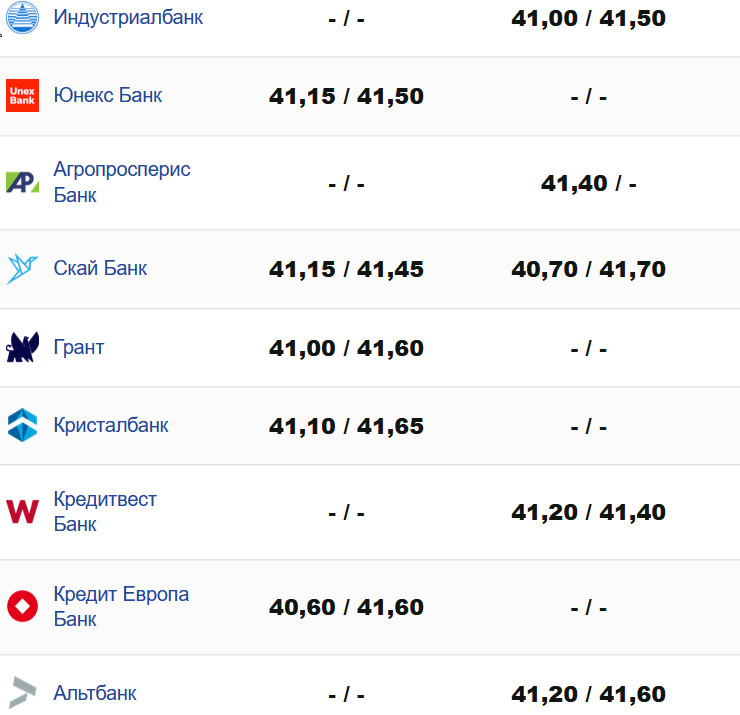Click the Кристалбанк blue logo
Viewport: 740px width, 715px height.
(x=22, y=425)
